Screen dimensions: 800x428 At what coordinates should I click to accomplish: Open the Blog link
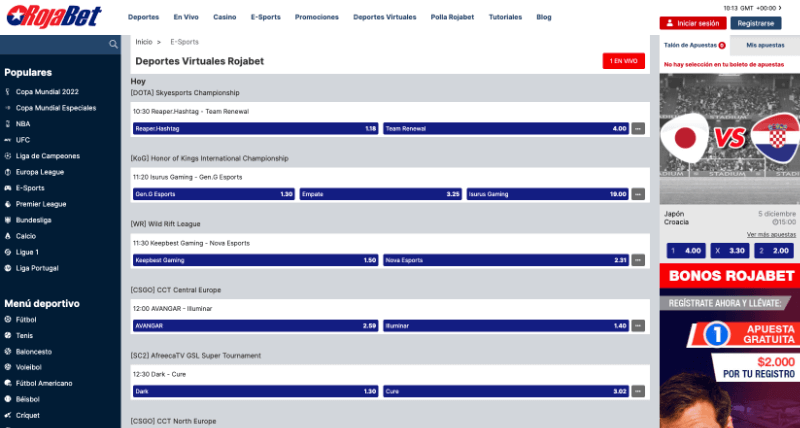[x=544, y=17]
